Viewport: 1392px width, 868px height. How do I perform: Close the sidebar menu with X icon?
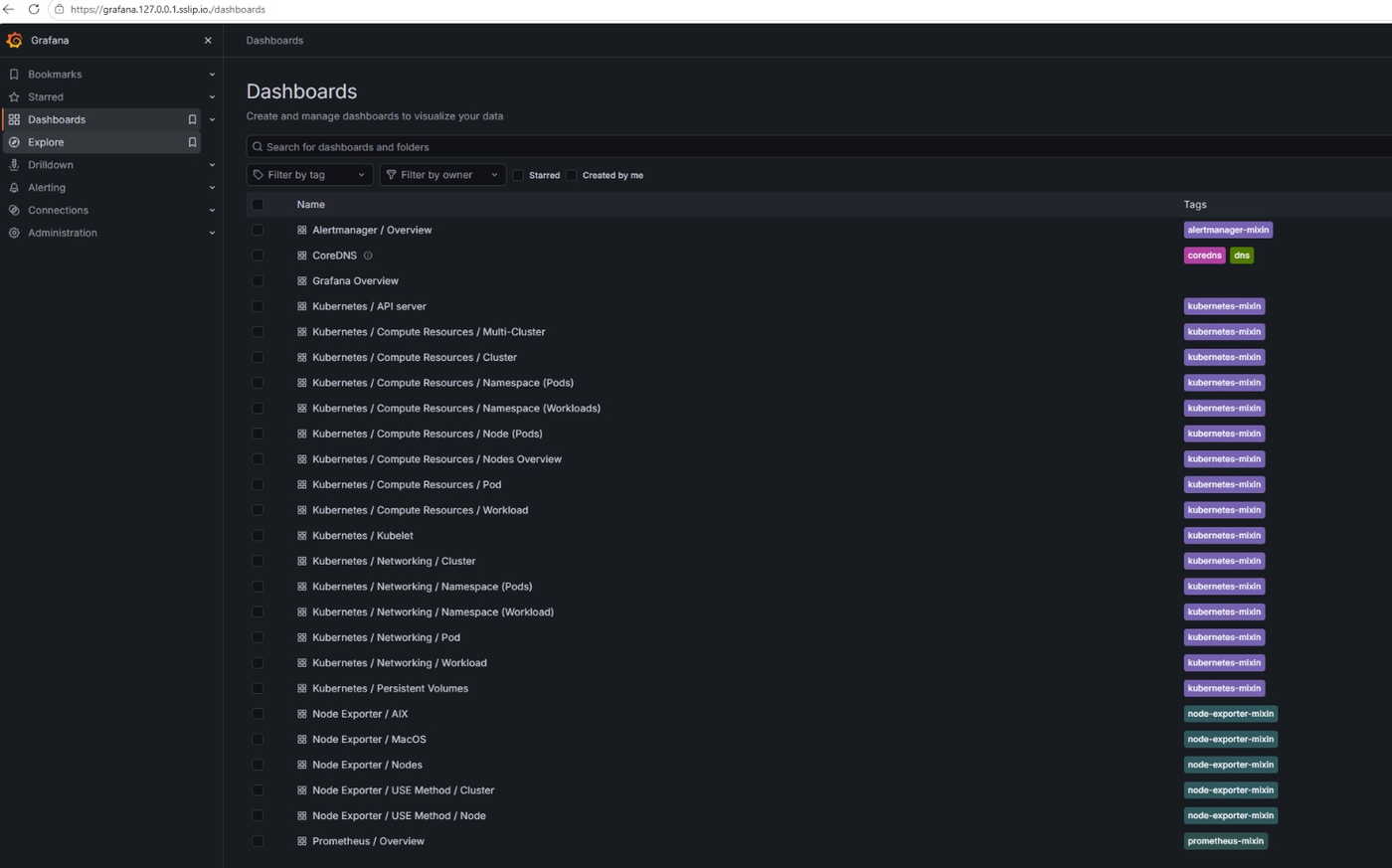208,41
